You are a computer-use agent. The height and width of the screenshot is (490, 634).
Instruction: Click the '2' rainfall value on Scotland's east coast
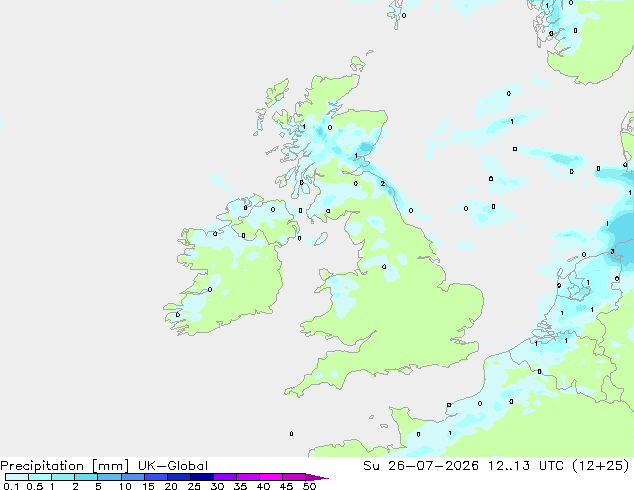click(383, 184)
